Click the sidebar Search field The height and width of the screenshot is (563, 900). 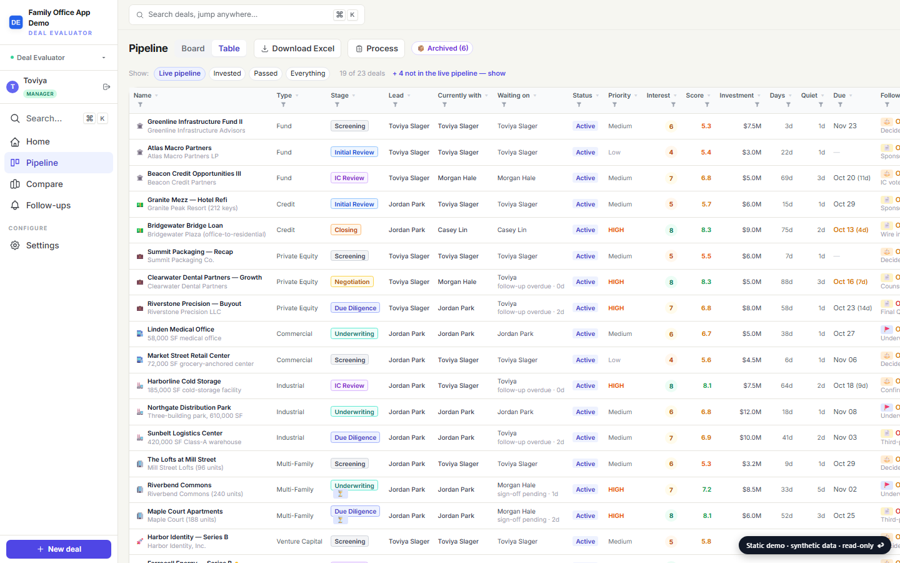point(59,118)
